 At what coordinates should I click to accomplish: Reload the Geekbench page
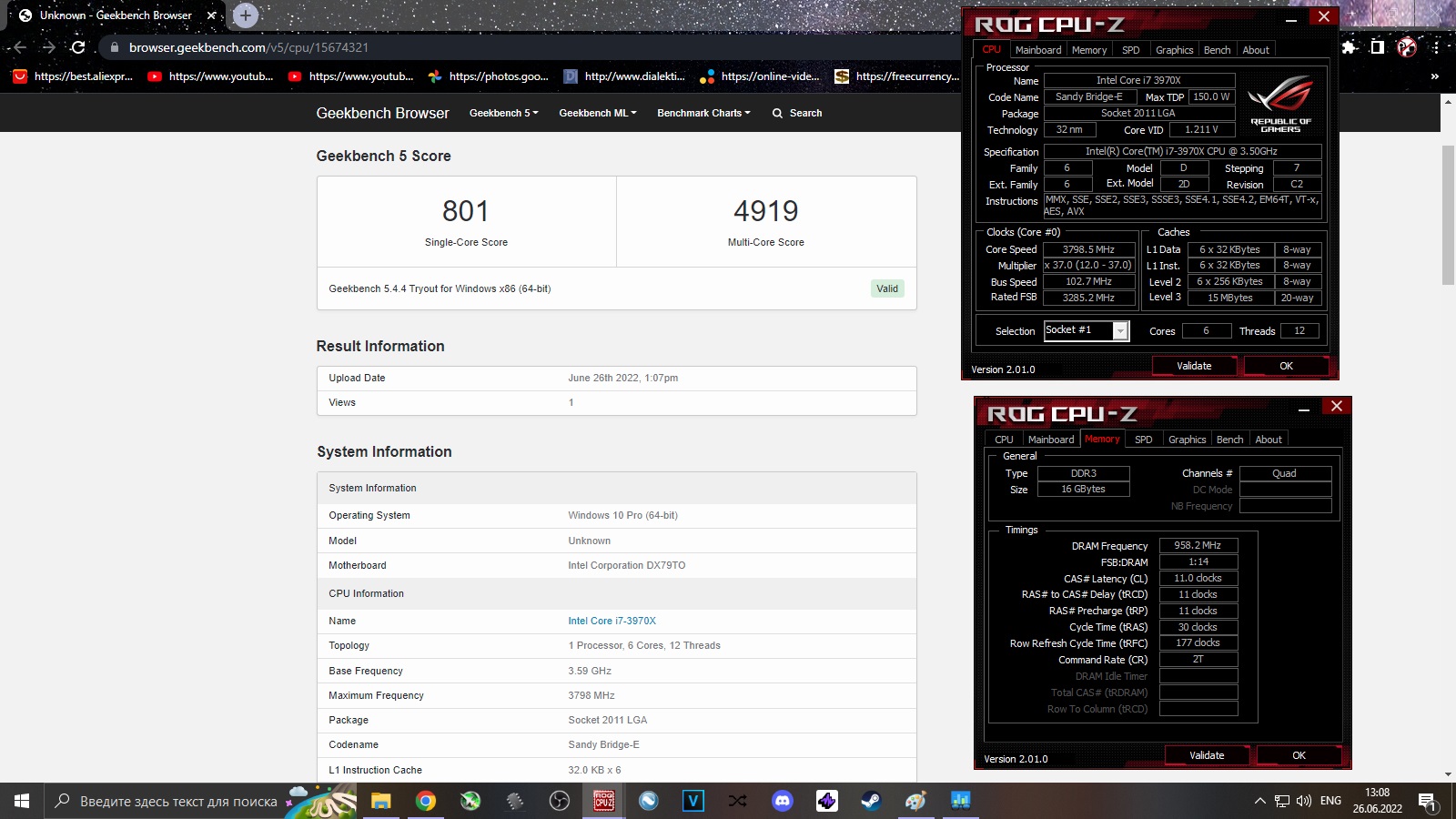78,47
